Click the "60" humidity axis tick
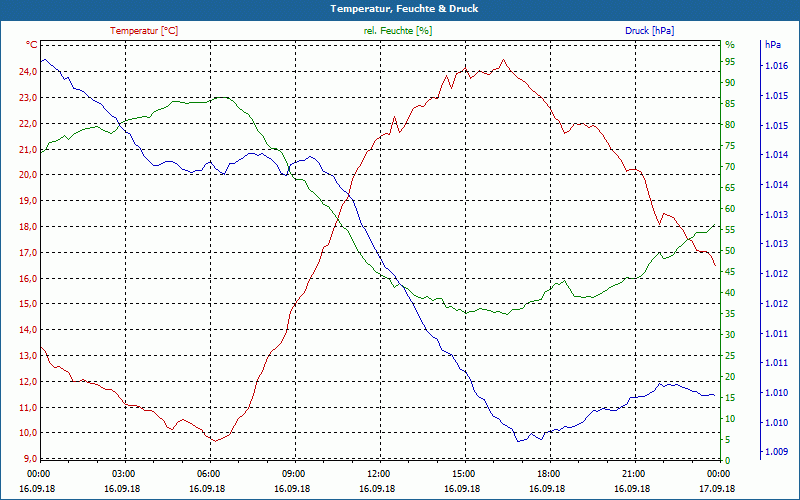 click(x=730, y=209)
